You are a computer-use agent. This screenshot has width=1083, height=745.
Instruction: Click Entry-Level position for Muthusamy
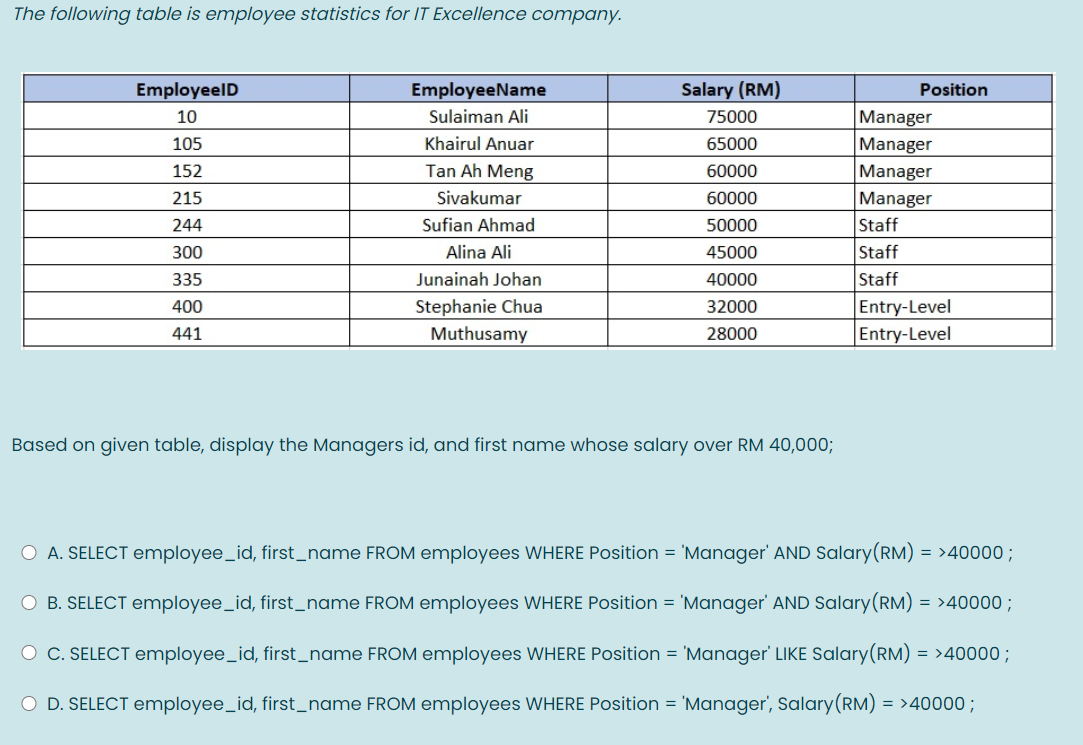pyautogui.click(x=953, y=333)
